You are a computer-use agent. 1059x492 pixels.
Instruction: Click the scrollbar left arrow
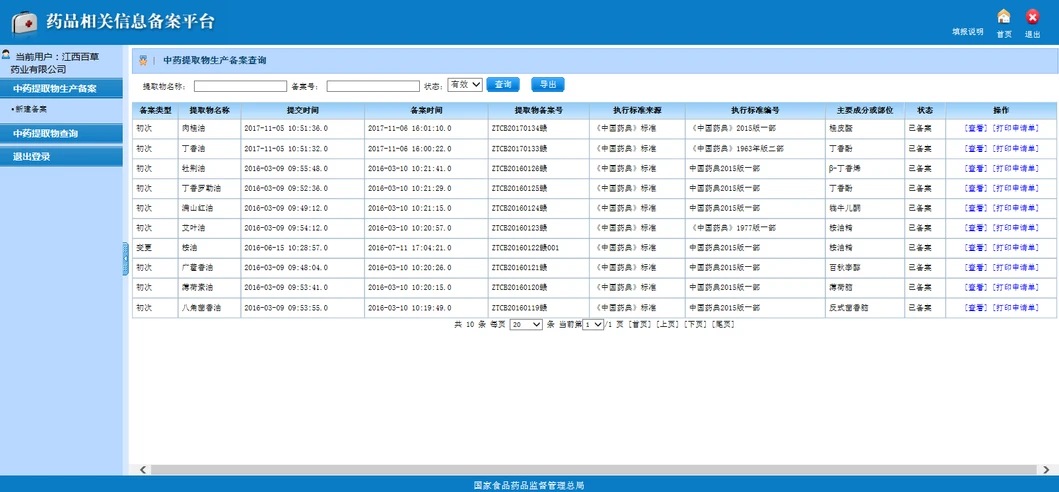tap(142, 469)
